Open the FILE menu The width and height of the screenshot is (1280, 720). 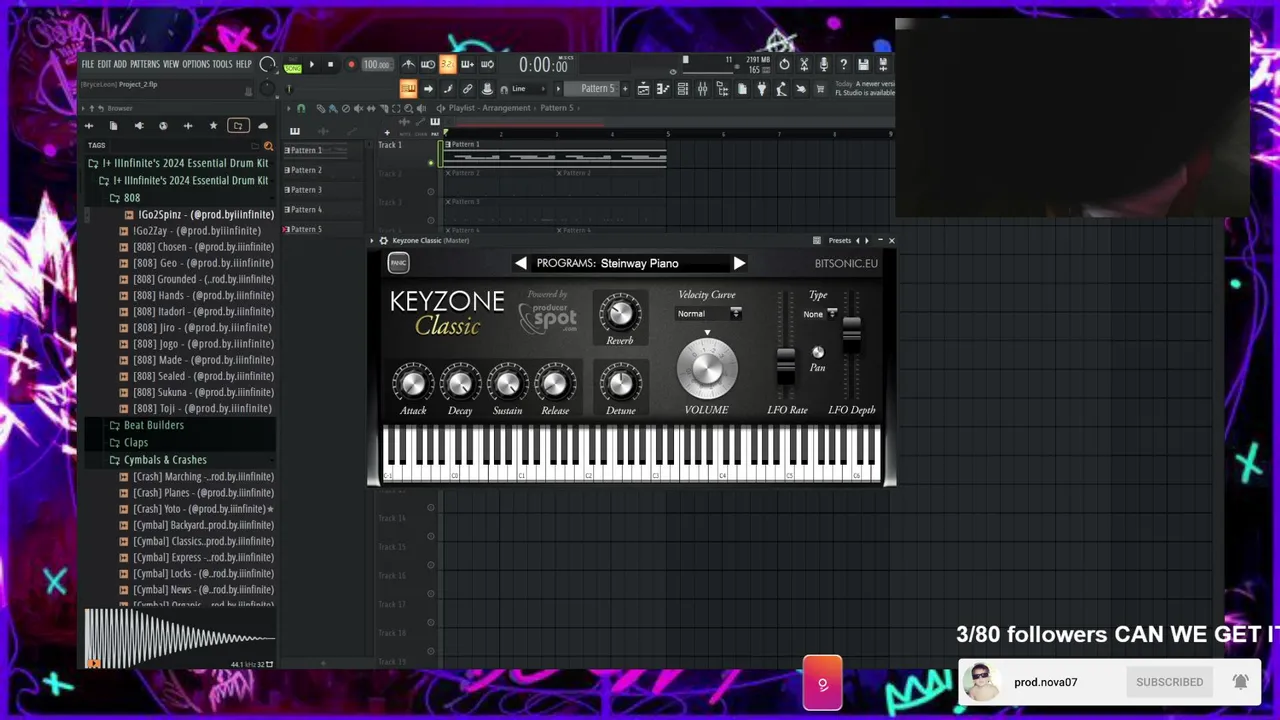[88, 64]
